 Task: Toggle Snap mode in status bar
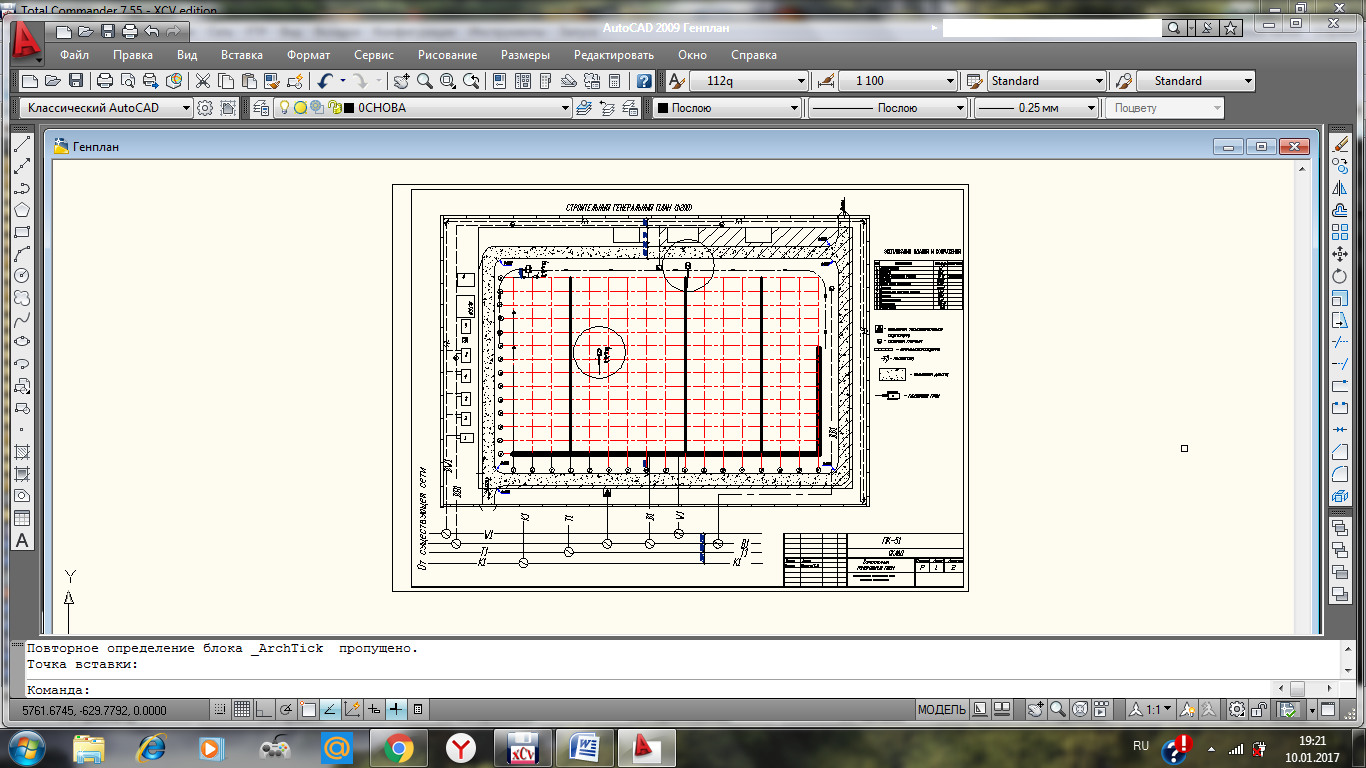220,709
